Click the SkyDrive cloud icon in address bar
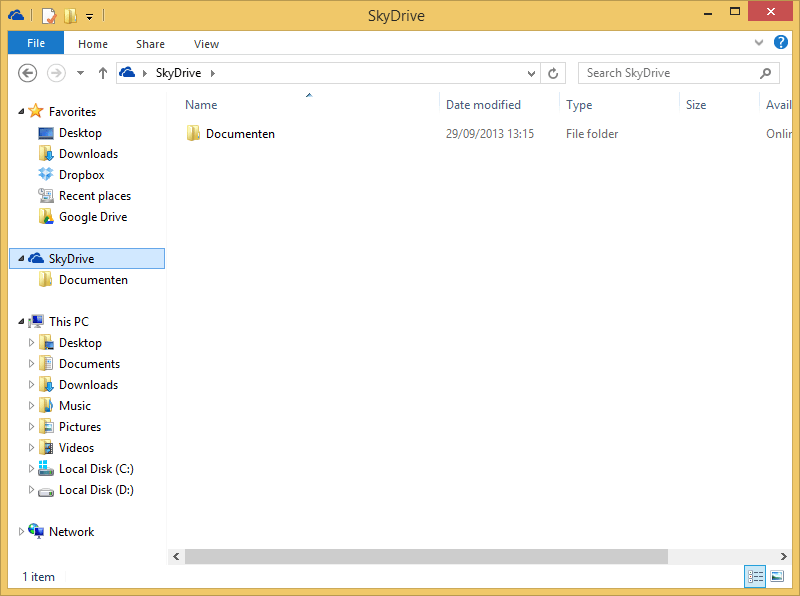 (127, 72)
